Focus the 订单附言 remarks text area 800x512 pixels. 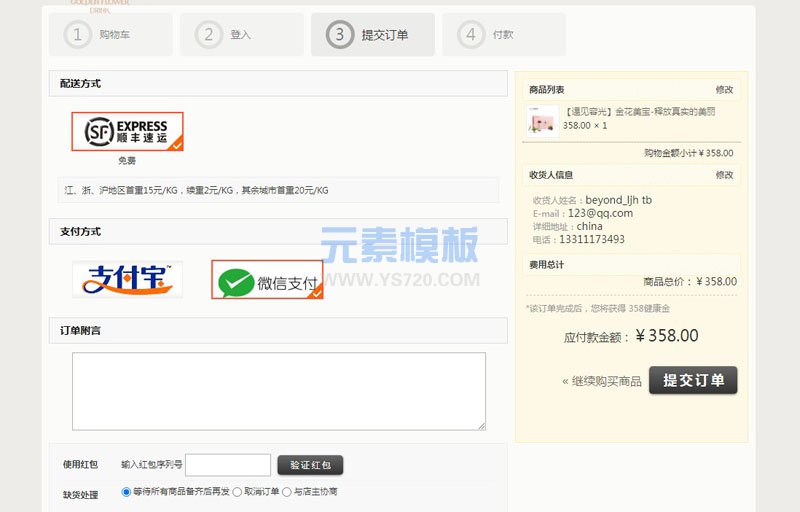pos(279,392)
